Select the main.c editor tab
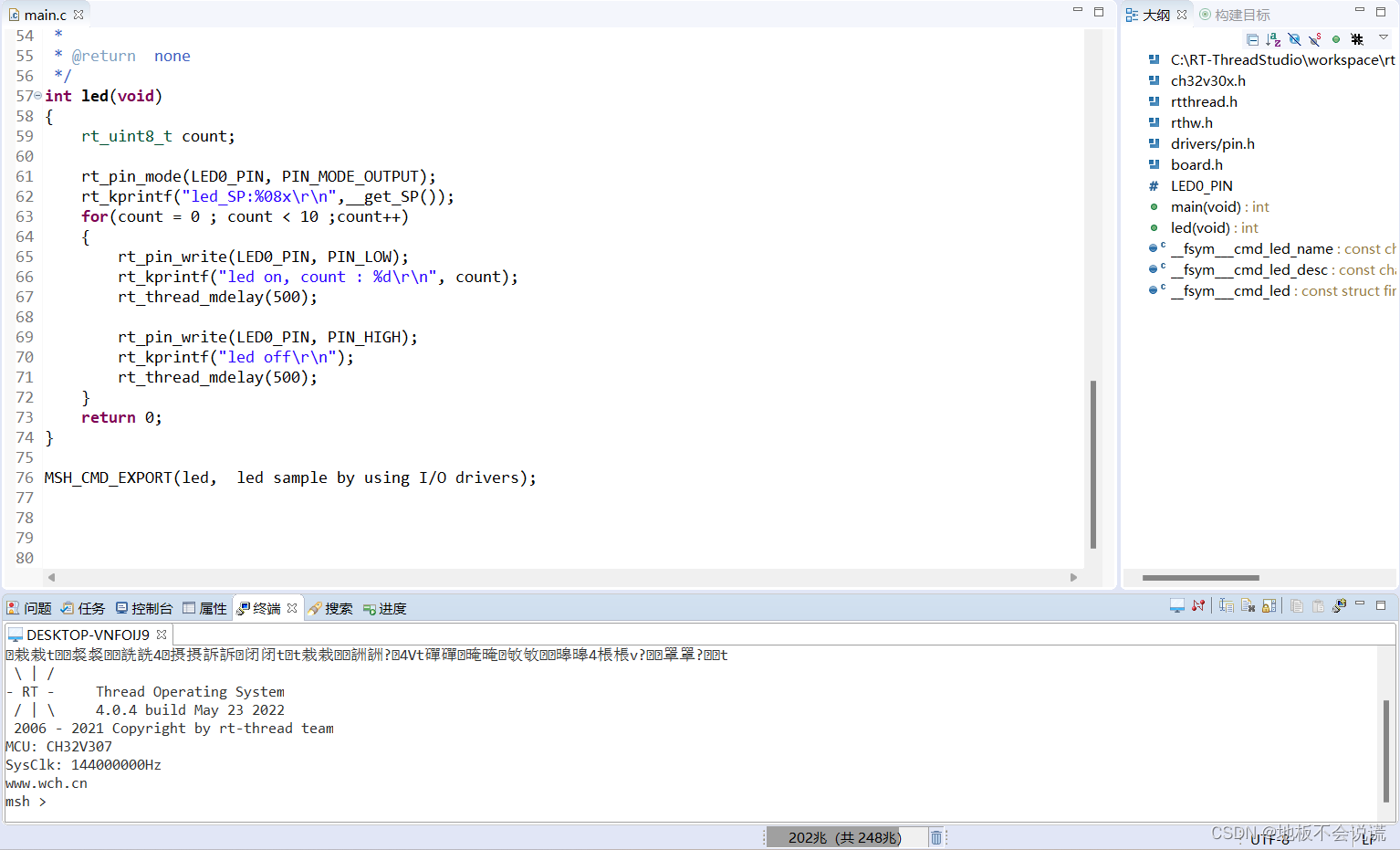This screenshot has height=850, width=1400. (x=45, y=15)
